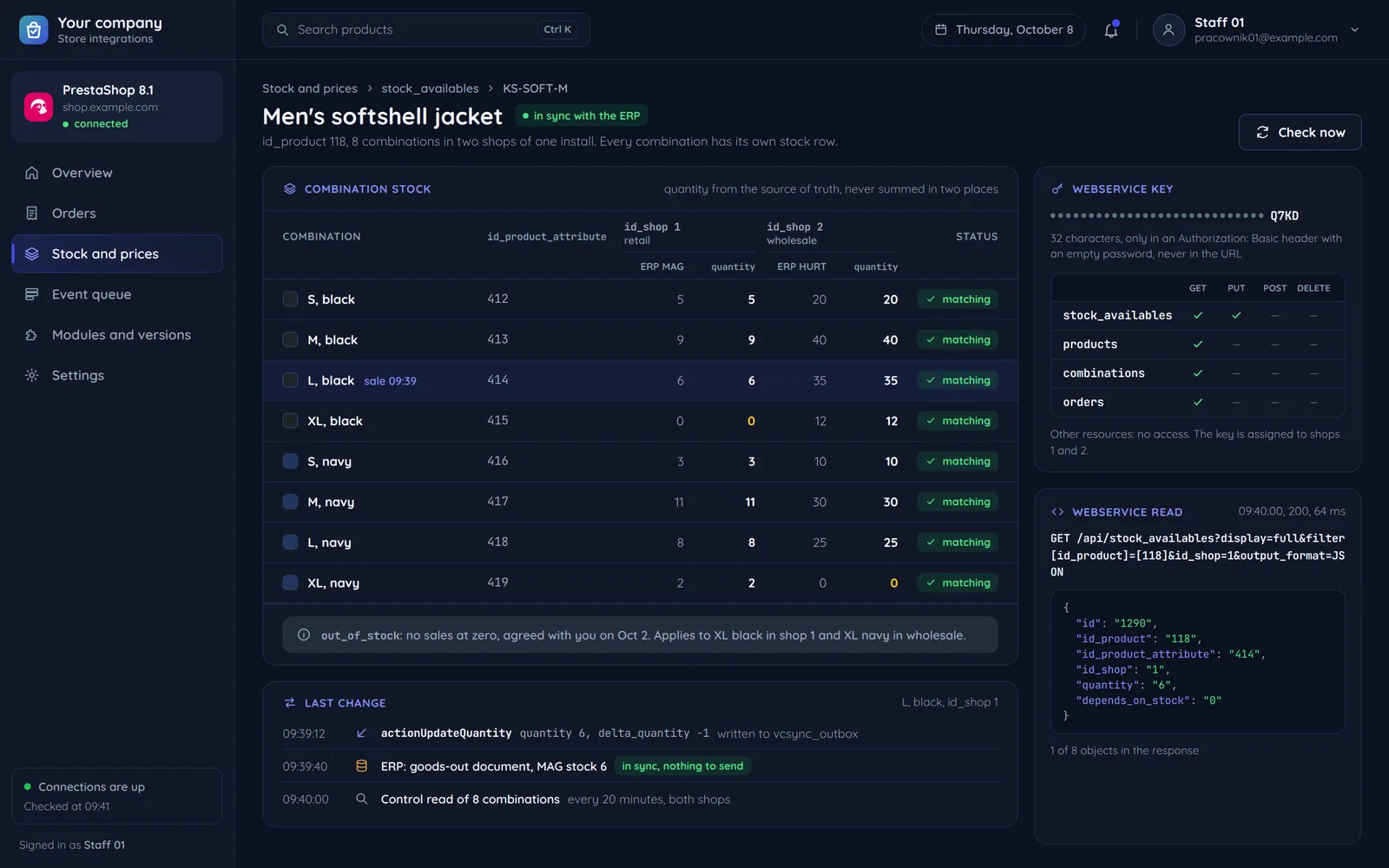Tick the checkbox for L, black
Screen dimensions: 1389x868
click(x=290, y=380)
